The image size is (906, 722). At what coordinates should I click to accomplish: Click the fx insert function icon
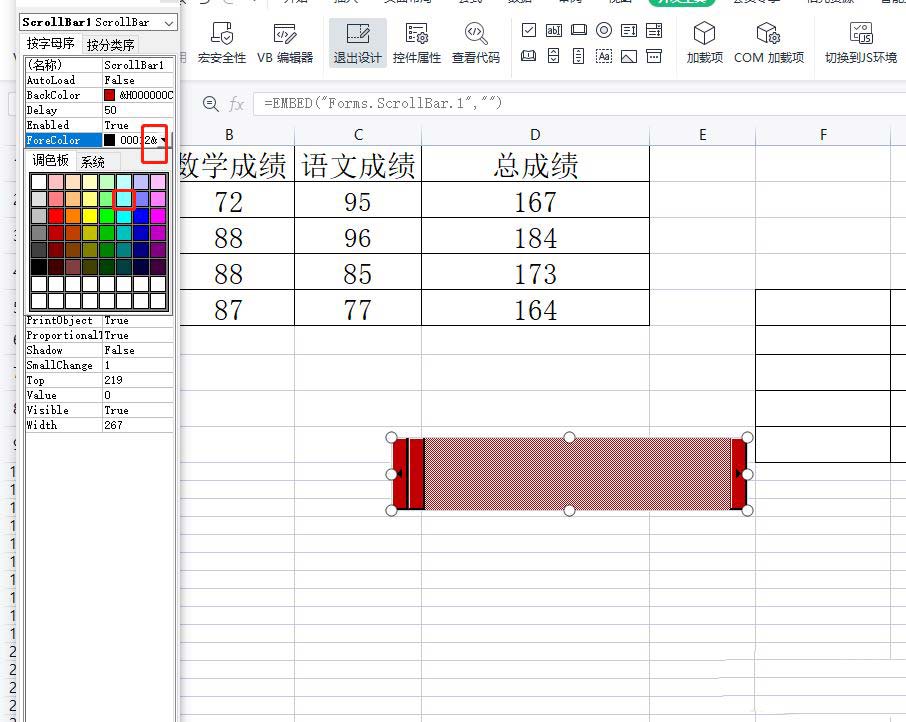click(x=236, y=104)
